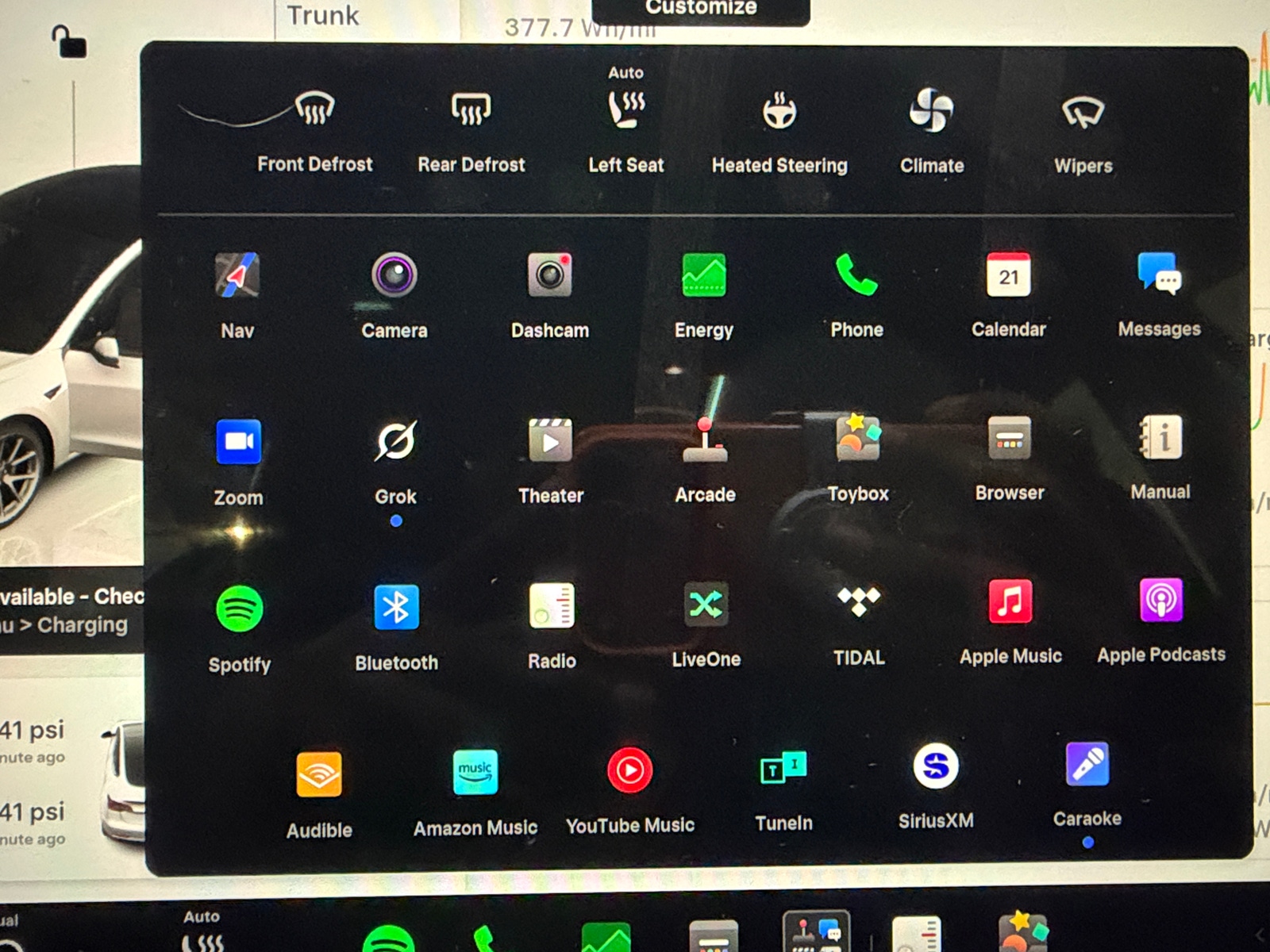Screen dimensions: 1270x952
Task: Open the SiriusXM app
Action: [x=936, y=766]
